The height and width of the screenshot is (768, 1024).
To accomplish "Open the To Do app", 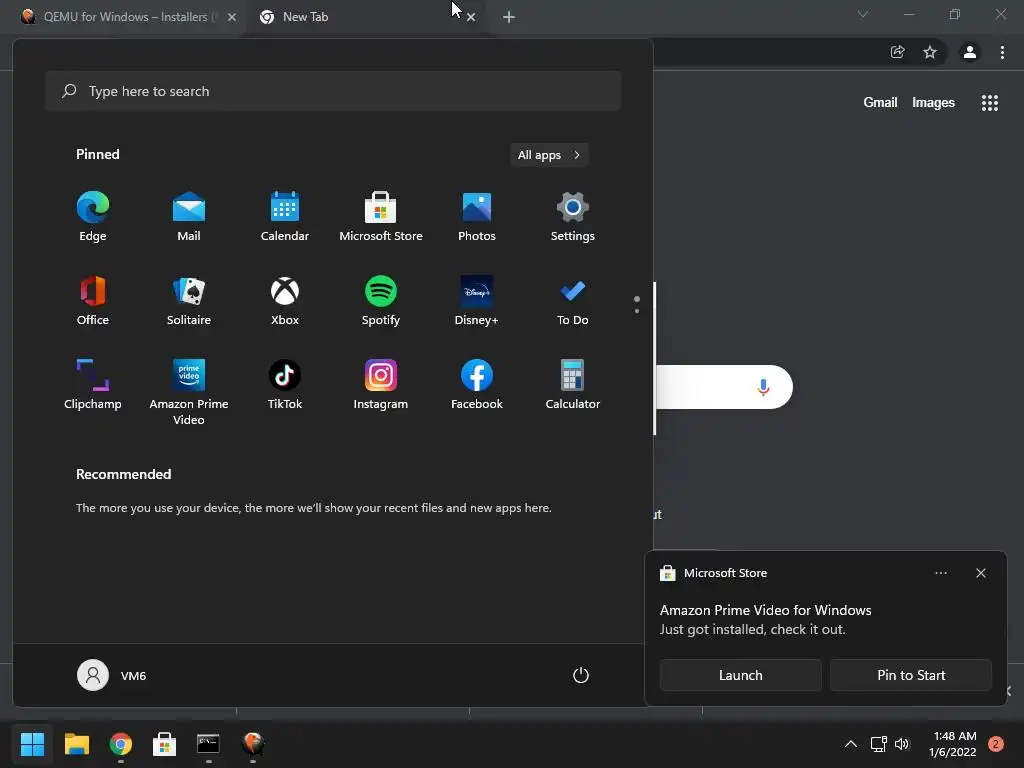I will [573, 301].
